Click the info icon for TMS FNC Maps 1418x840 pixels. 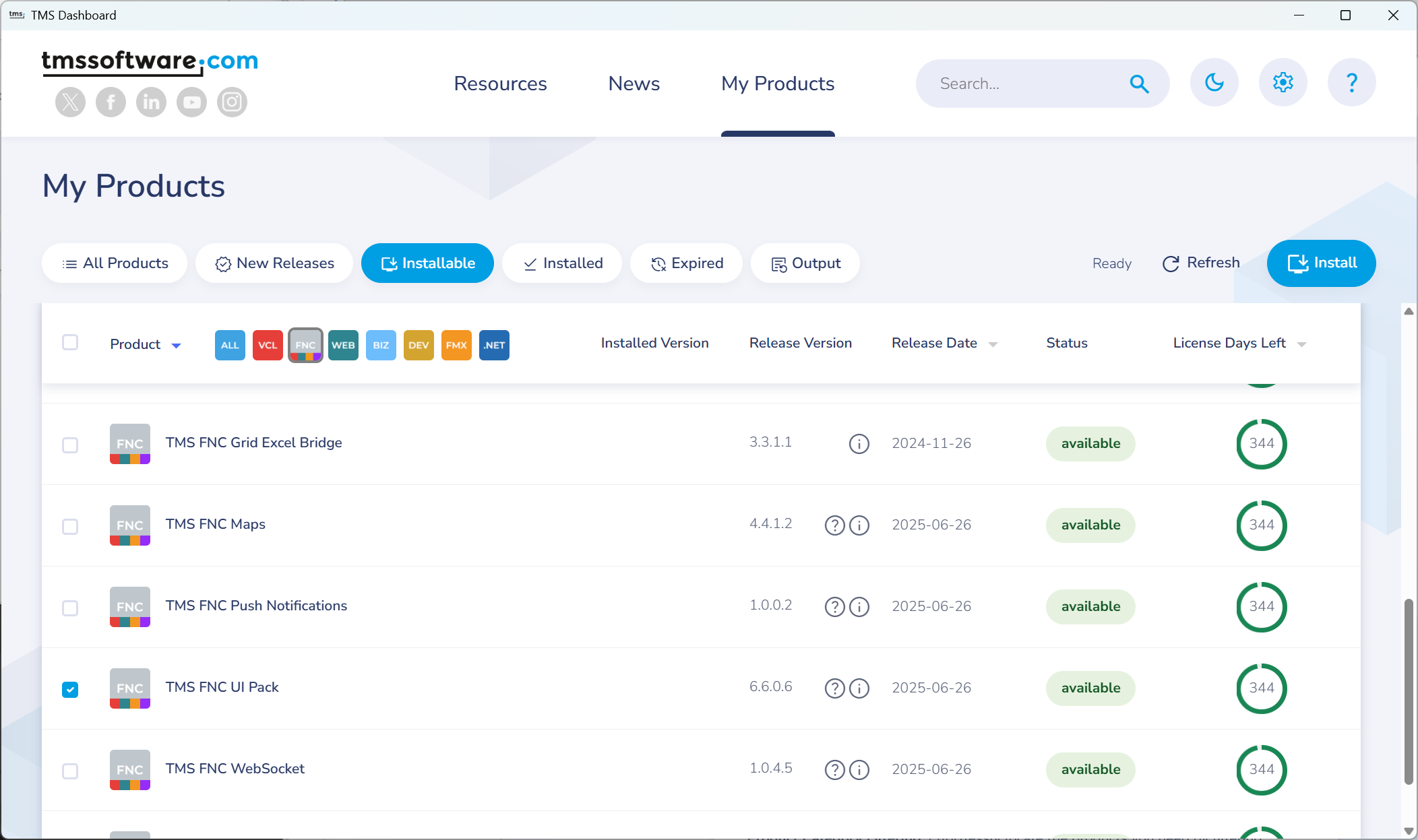pos(859,525)
